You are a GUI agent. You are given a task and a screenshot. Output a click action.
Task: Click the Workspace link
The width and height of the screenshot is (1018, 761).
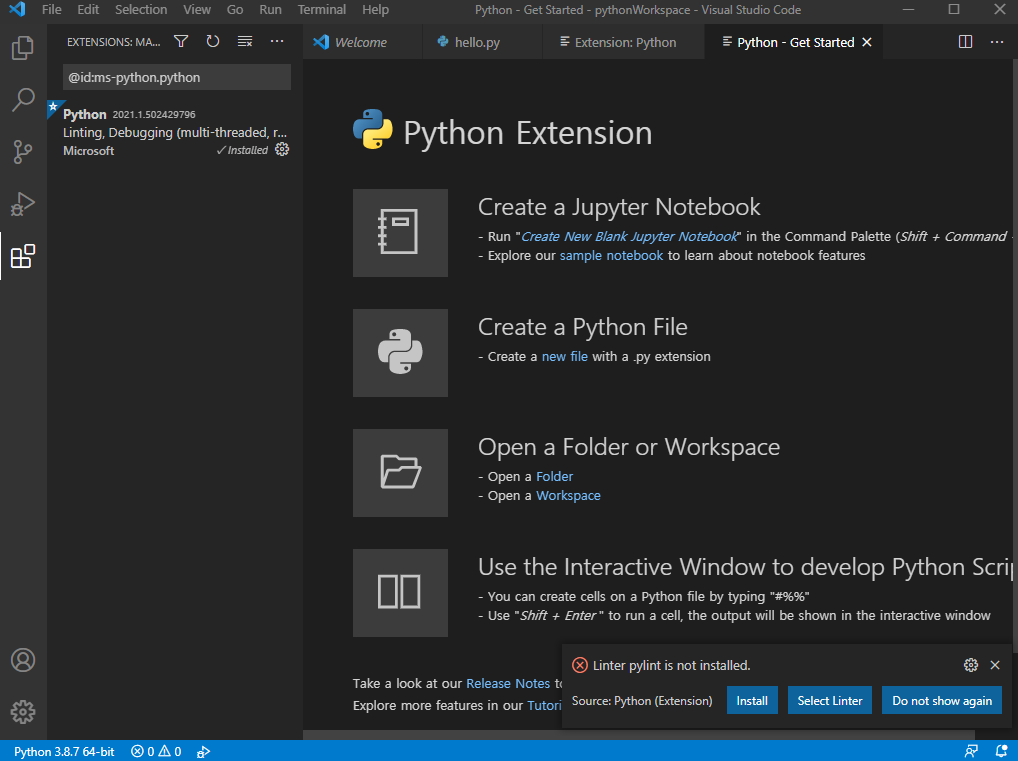click(568, 495)
